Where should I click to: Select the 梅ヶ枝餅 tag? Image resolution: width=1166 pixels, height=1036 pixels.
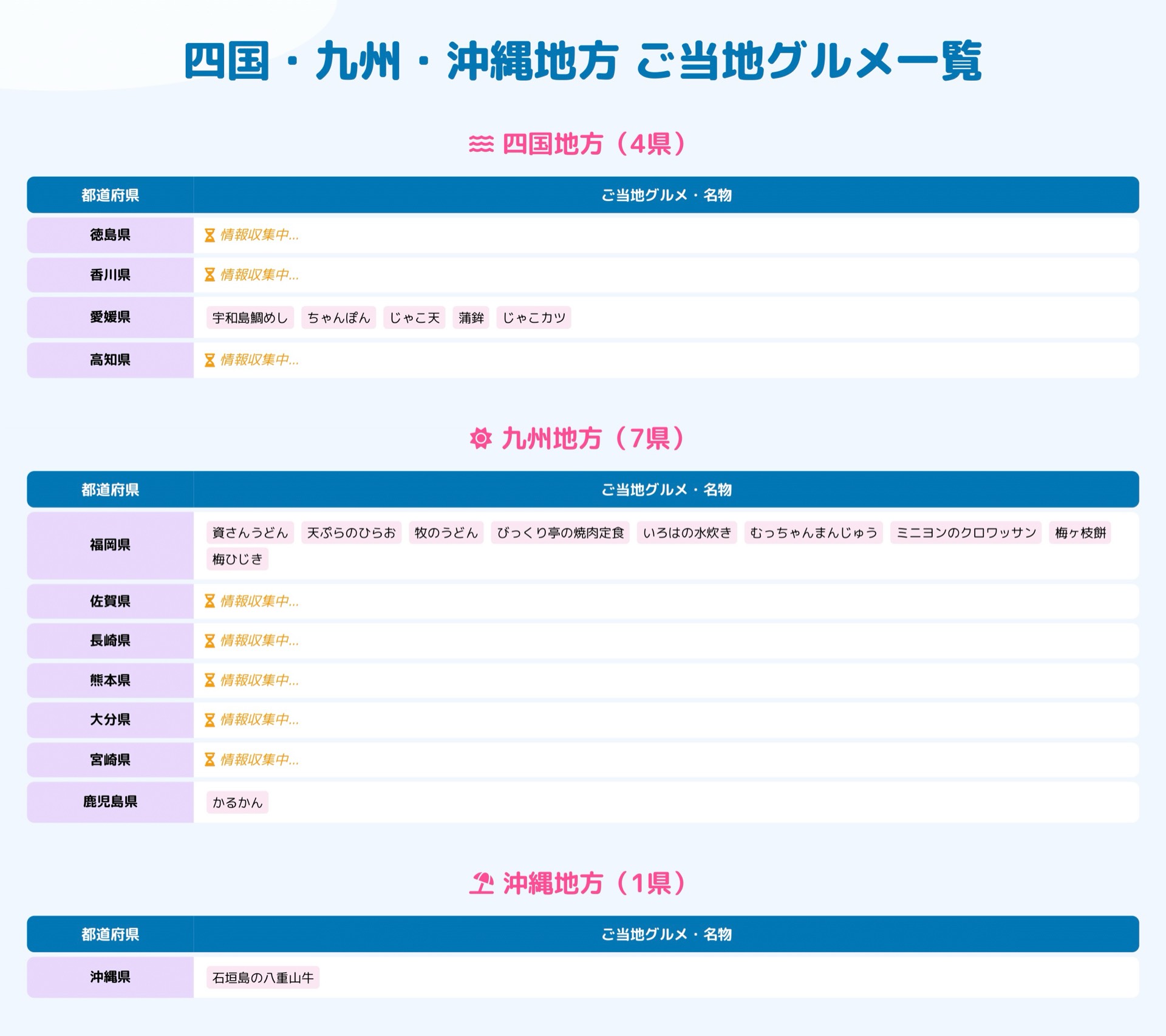pyautogui.click(x=1080, y=533)
